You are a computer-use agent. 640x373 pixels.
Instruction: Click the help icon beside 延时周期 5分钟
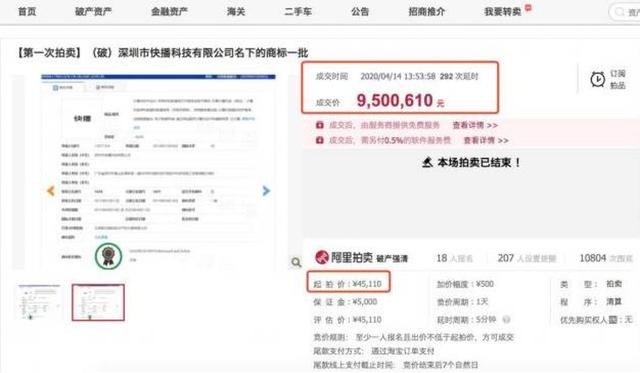tap(506, 320)
